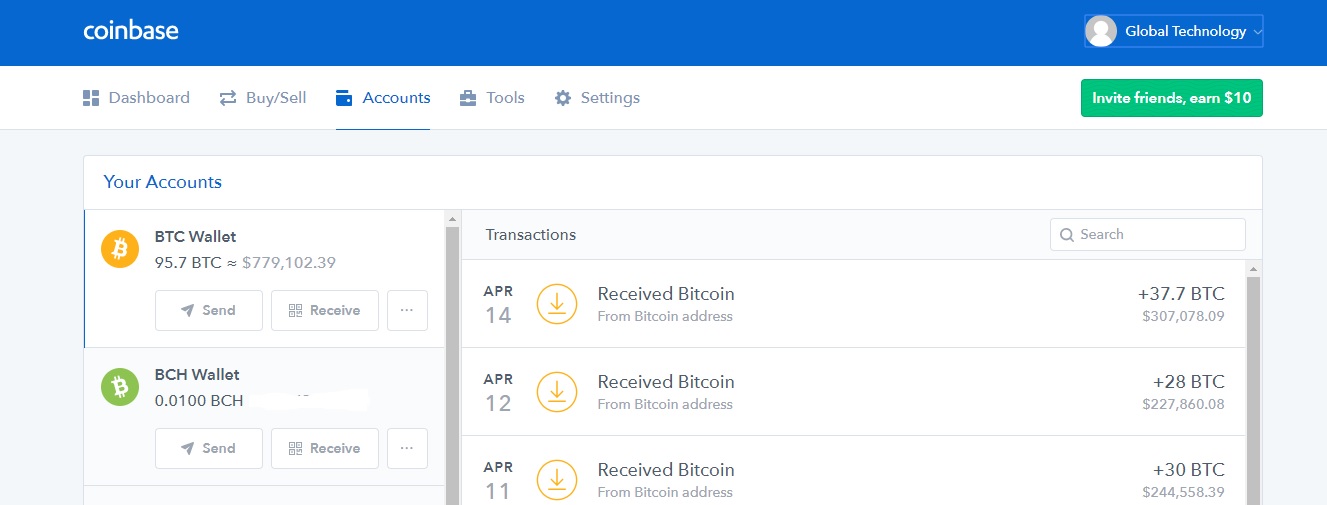Click the APR 14 date label

tap(498, 305)
